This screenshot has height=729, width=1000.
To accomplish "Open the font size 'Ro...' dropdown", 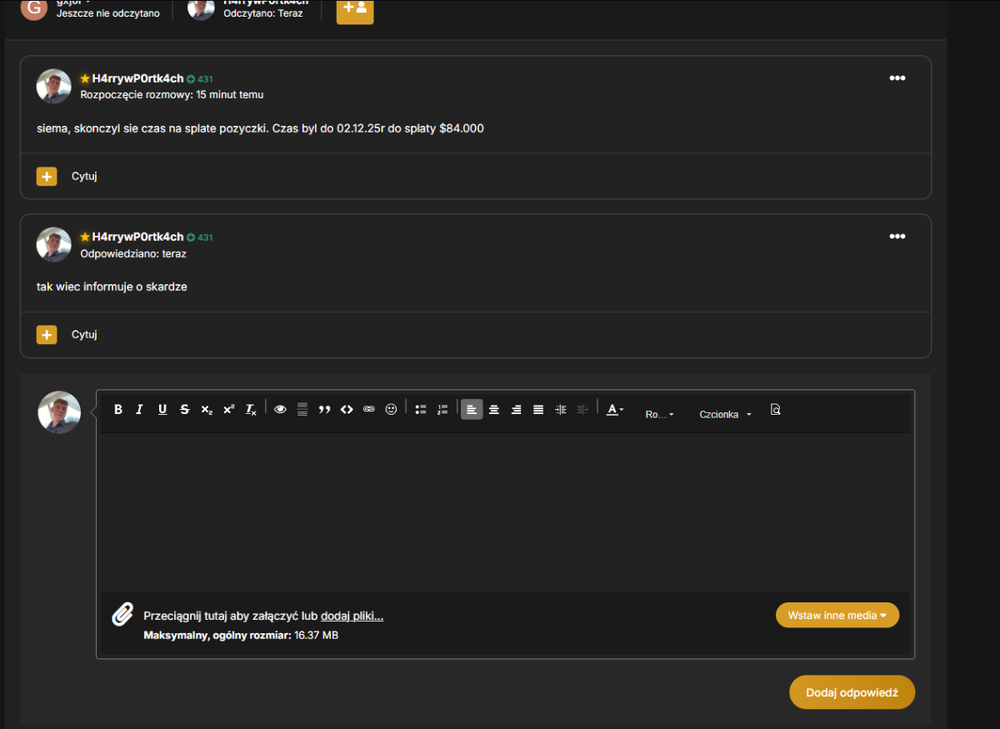I will pyautogui.click(x=659, y=414).
